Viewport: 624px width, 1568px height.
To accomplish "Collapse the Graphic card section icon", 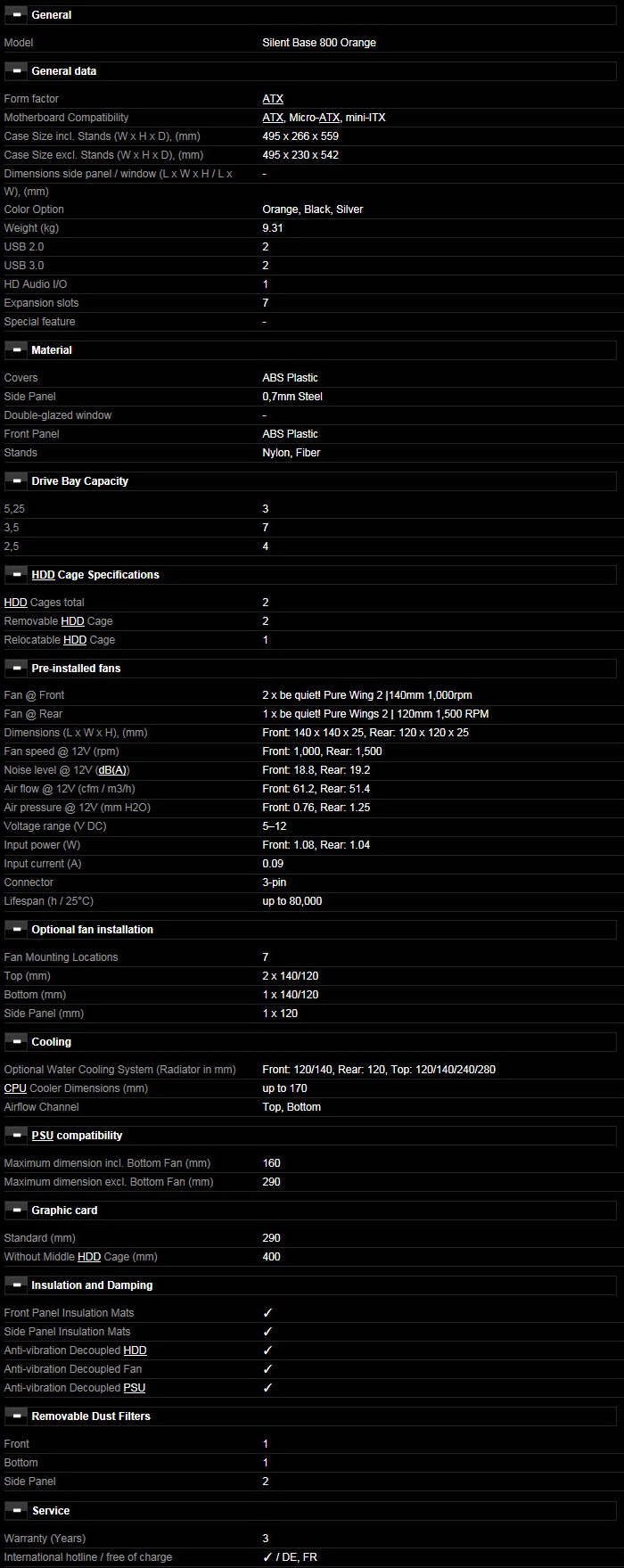I will [16, 1211].
